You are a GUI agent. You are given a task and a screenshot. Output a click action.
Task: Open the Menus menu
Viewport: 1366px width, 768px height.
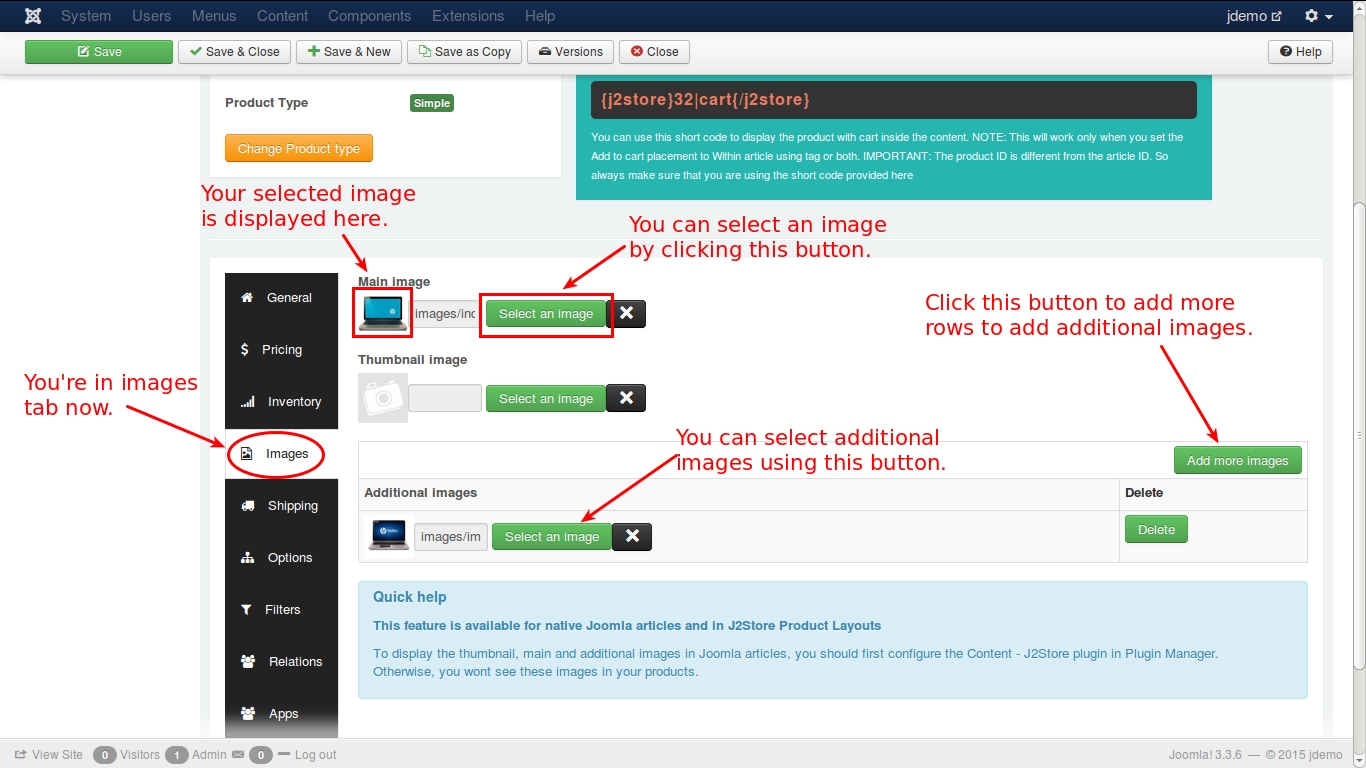pyautogui.click(x=214, y=16)
